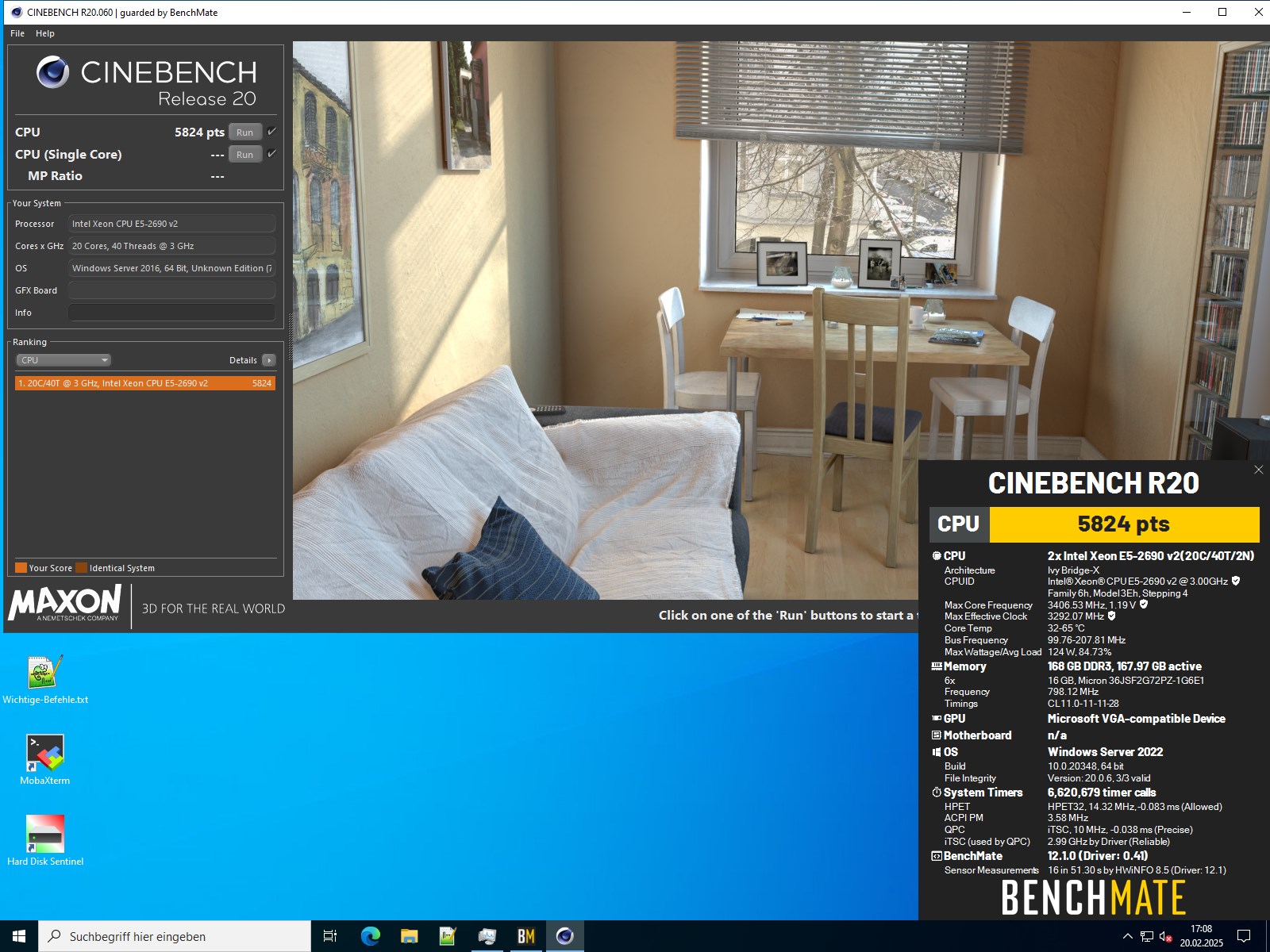
Task: Open the clock and date flyout
Action: click(x=1201, y=936)
